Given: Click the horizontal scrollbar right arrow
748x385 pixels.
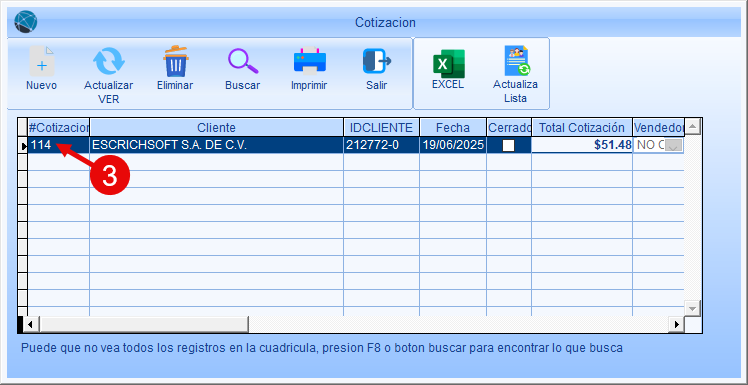Looking at the screenshot, I should [x=676, y=325].
